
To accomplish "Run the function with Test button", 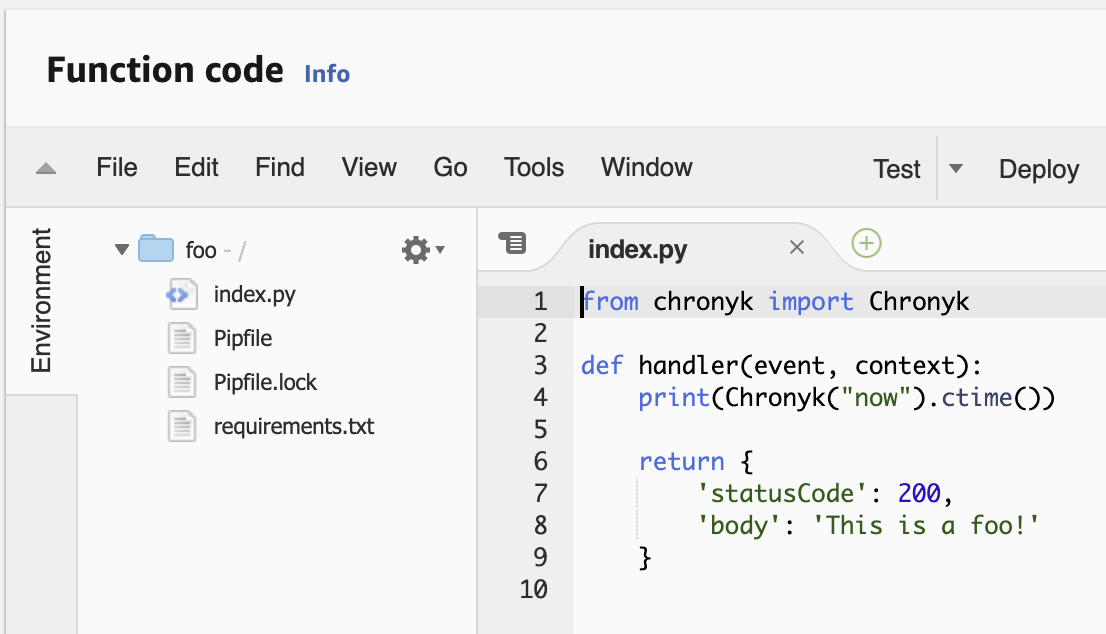I will [x=896, y=169].
